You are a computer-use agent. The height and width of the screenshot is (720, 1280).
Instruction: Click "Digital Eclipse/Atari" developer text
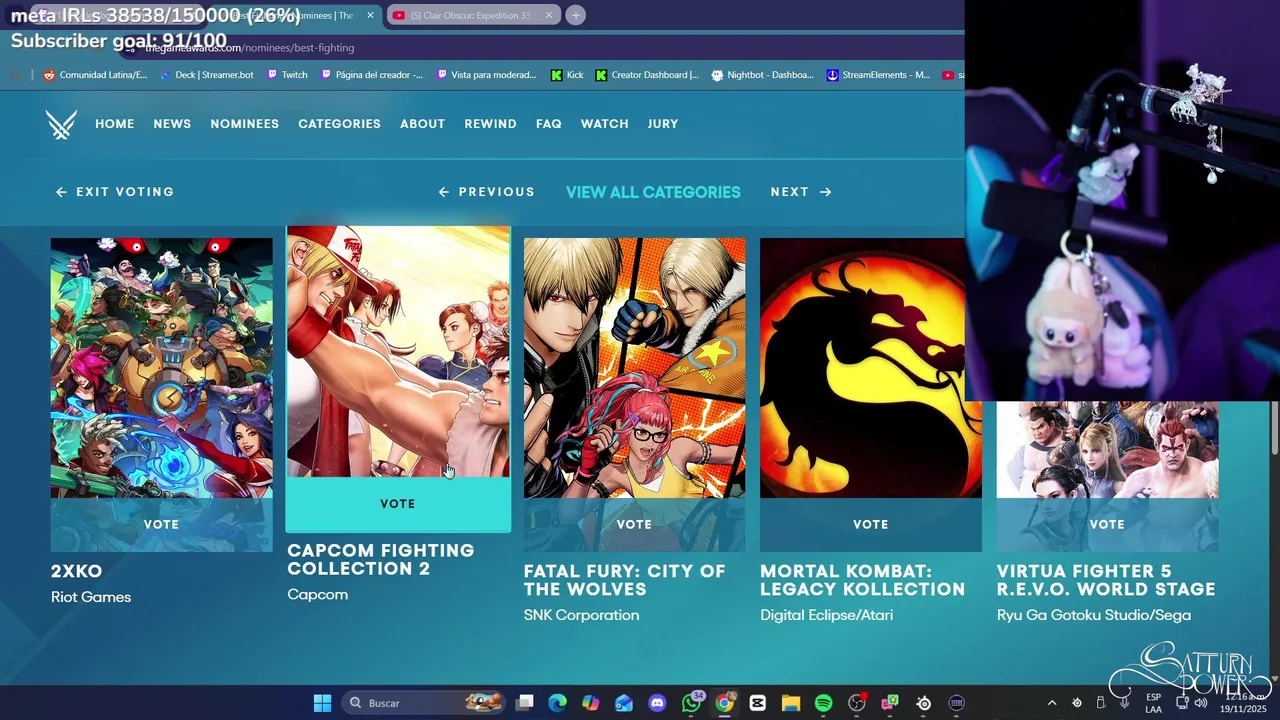(827, 615)
